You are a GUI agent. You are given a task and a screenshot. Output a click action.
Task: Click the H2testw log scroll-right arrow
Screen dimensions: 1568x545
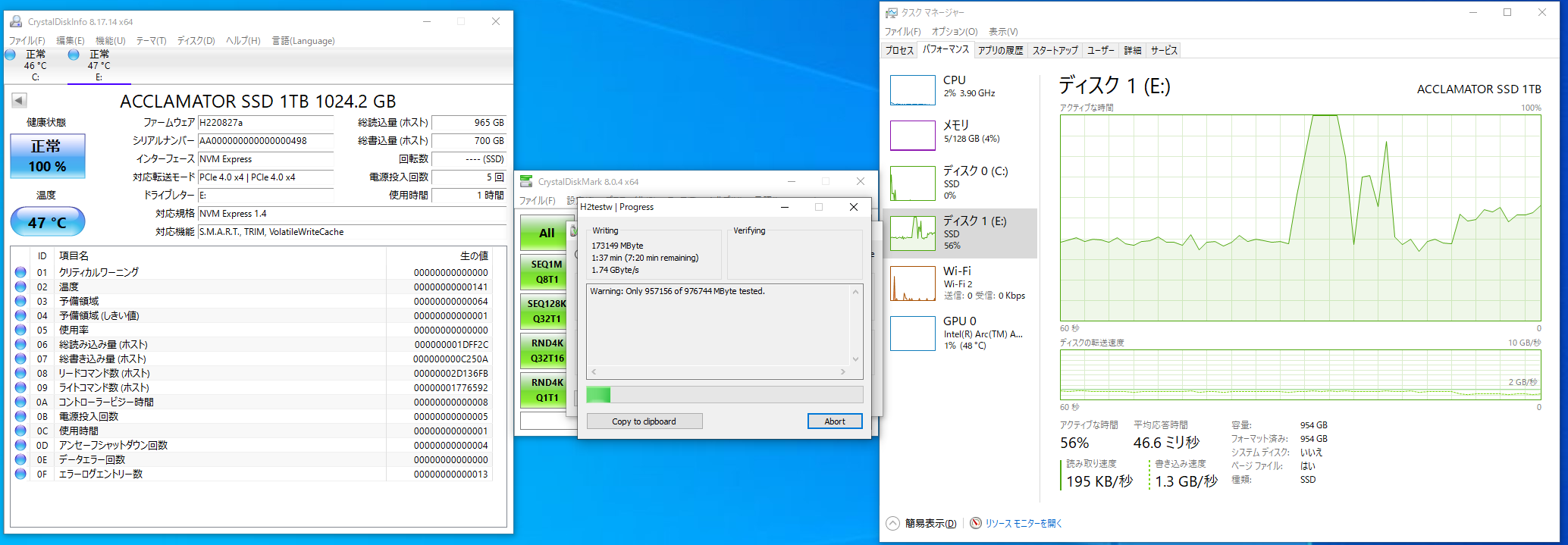click(x=842, y=371)
